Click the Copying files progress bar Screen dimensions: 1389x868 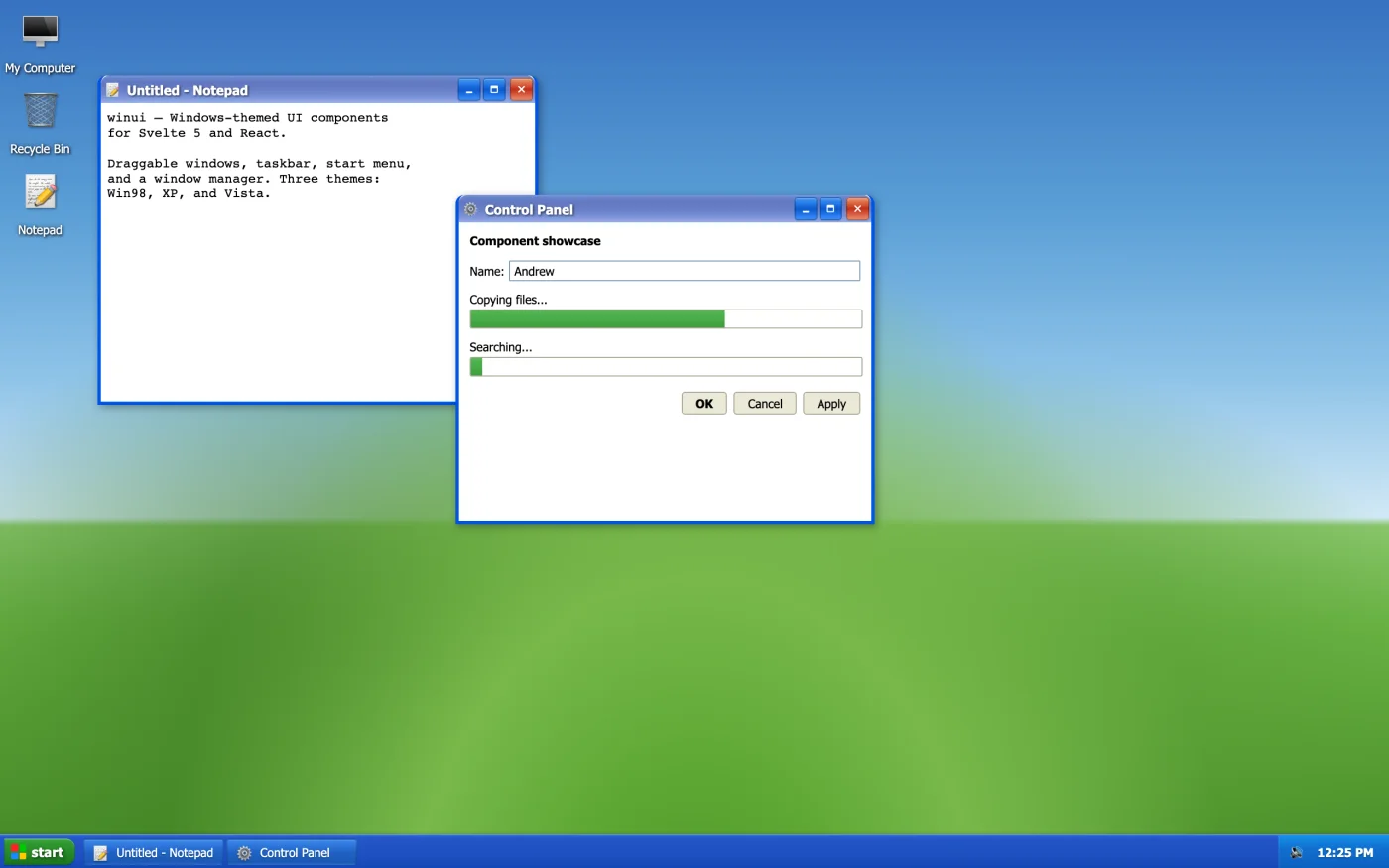(666, 319)
